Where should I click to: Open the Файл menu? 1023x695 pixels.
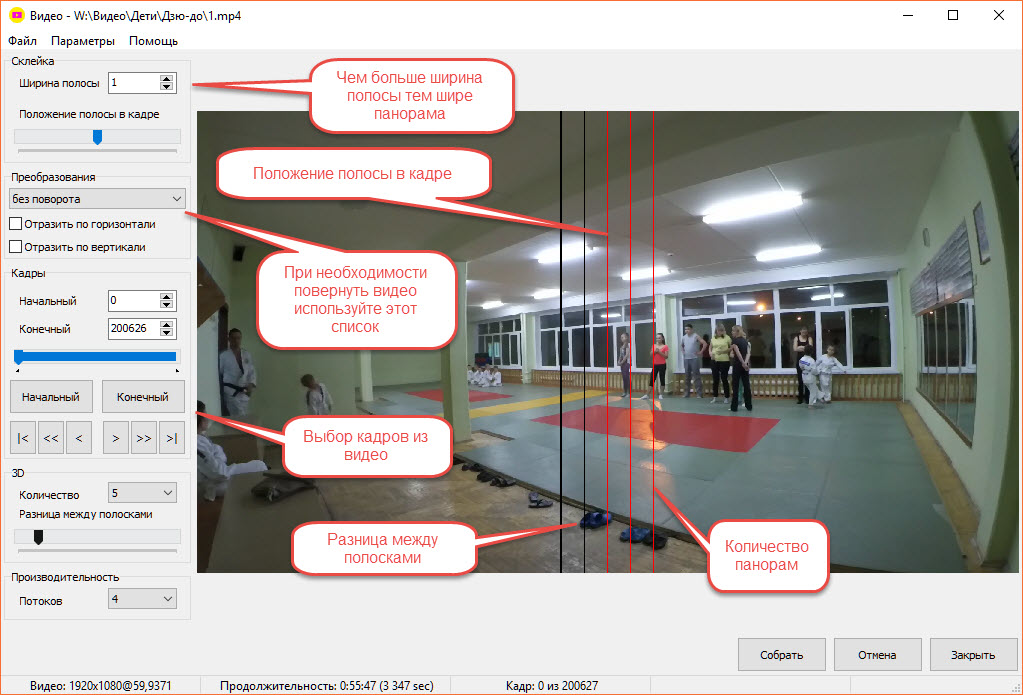click(22, 40)
